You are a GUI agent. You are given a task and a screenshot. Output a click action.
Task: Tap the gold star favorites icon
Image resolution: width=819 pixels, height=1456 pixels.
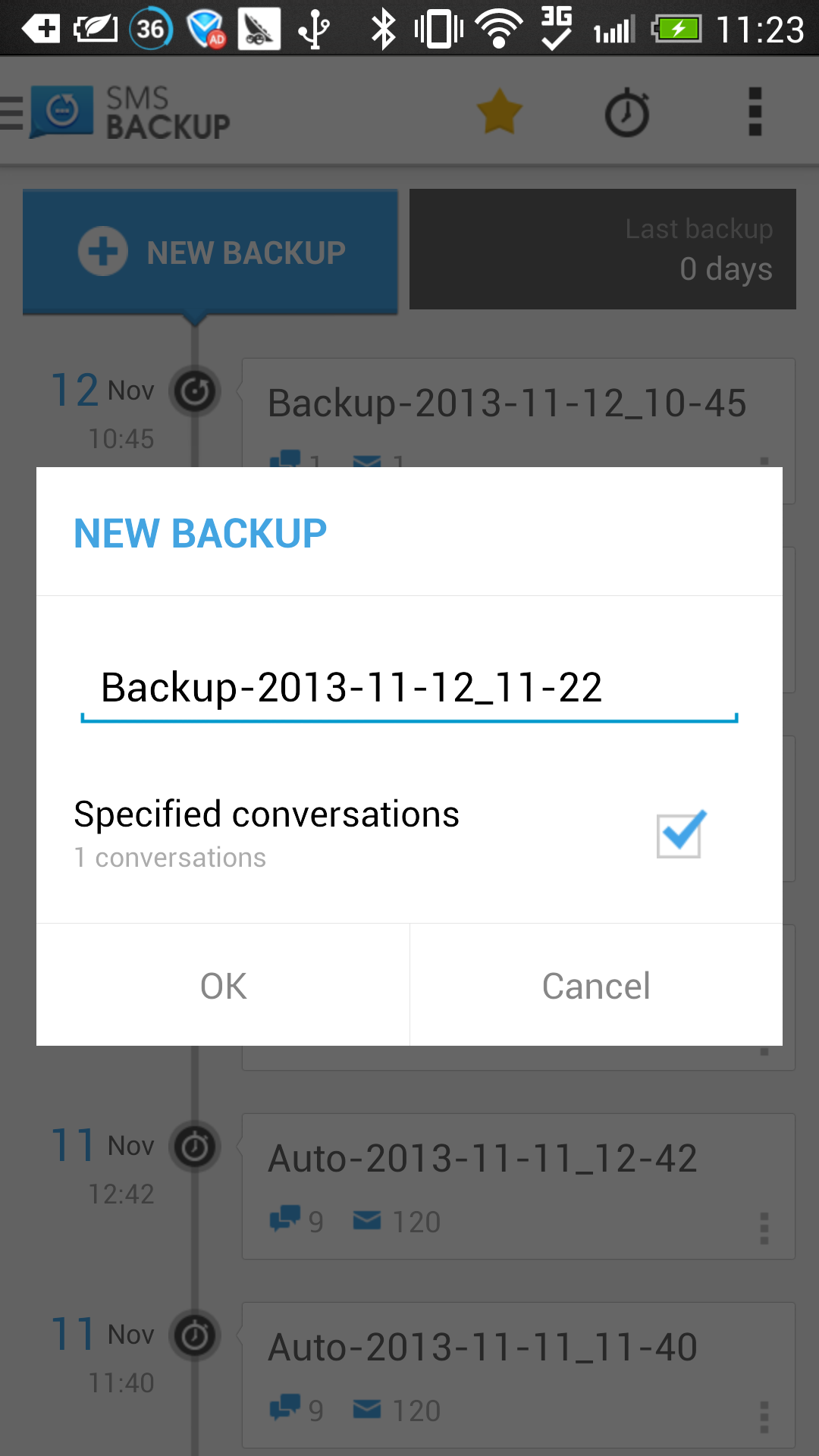coord(500,111)
